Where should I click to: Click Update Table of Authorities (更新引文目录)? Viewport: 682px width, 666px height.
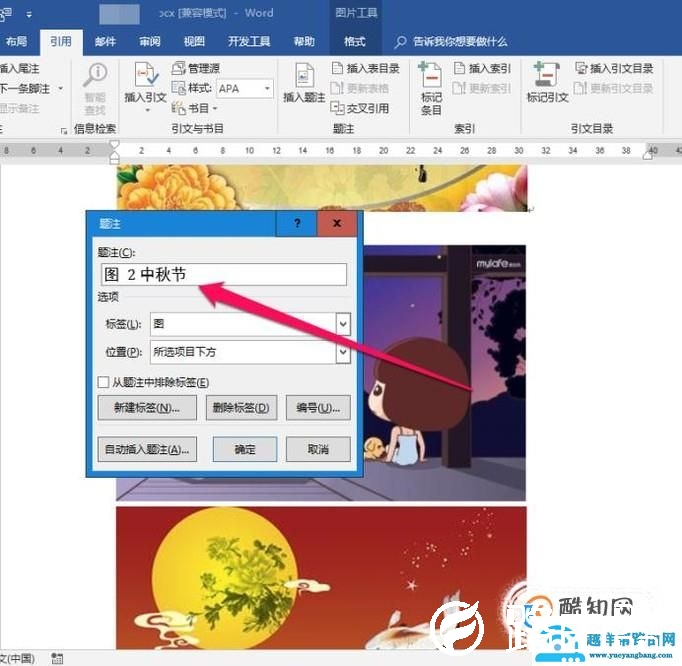coord(614,88)
